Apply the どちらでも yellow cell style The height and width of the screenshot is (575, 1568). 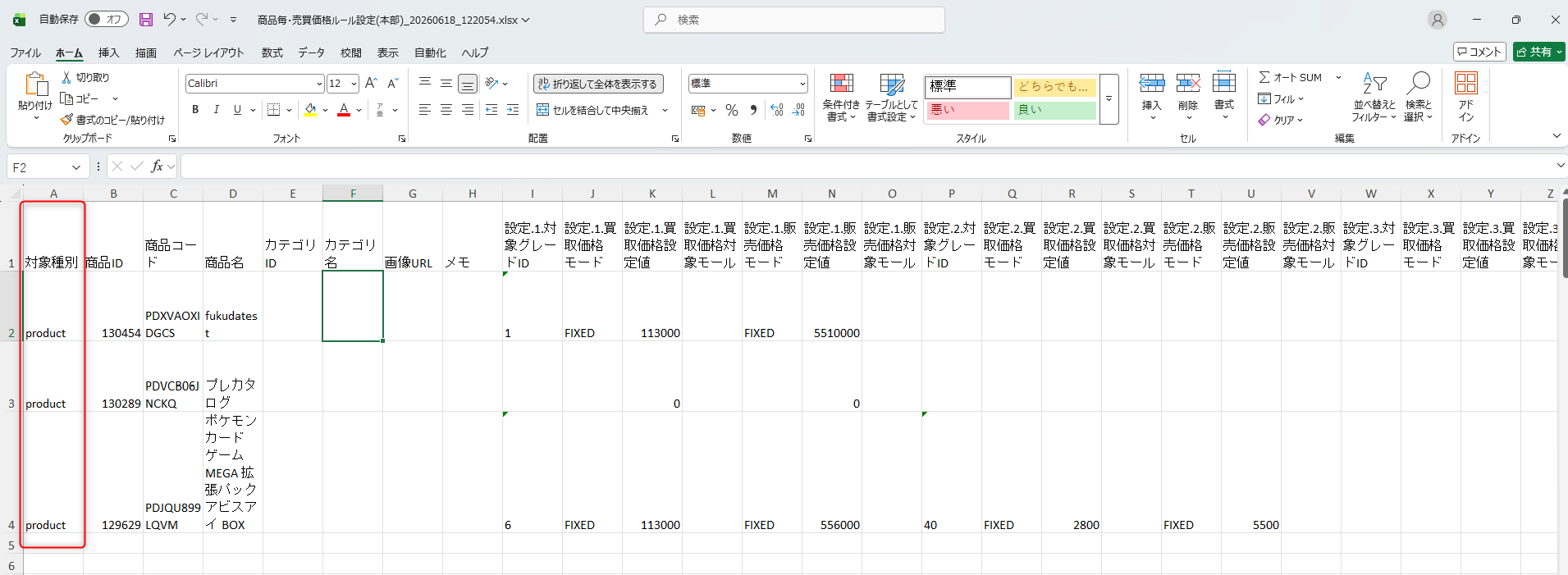(1054, 86)
